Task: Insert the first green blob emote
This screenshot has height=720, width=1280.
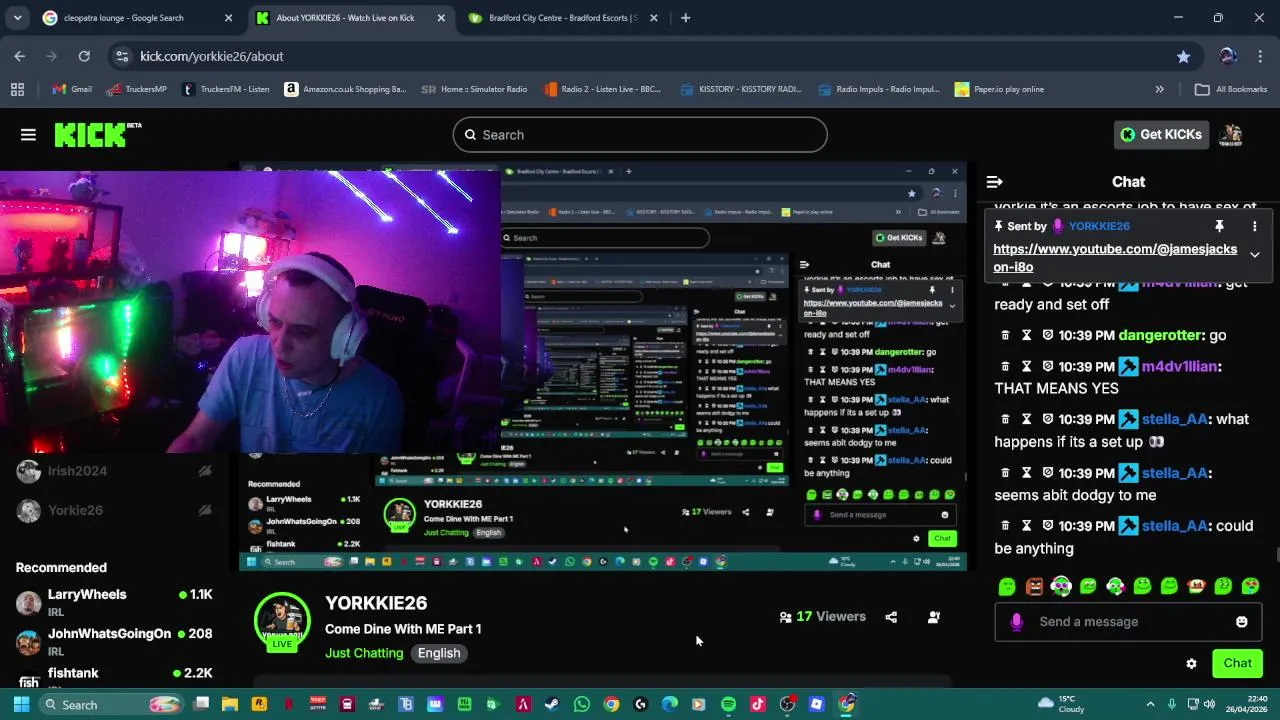Action: click(x=1007, y=587)
